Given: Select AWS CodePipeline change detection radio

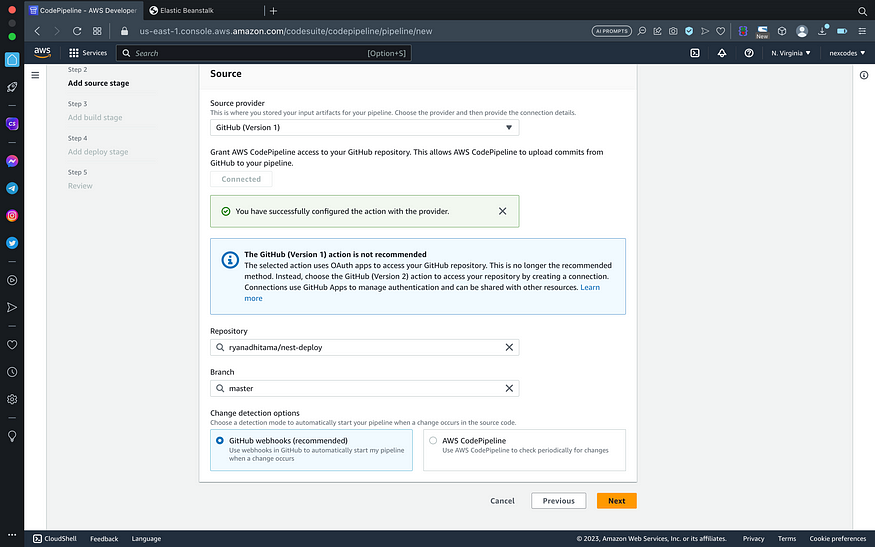Looking at the screenshot, I should [x=433, y=440].
